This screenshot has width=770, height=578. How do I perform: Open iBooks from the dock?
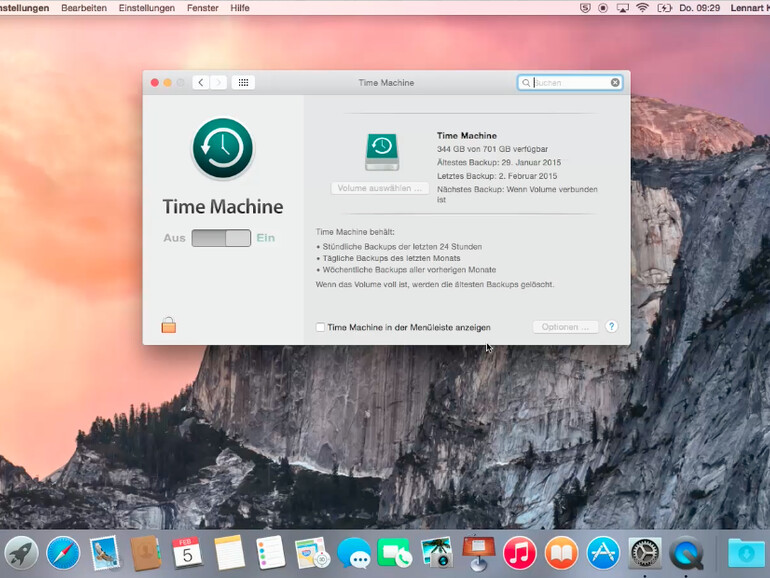[561, 553]
